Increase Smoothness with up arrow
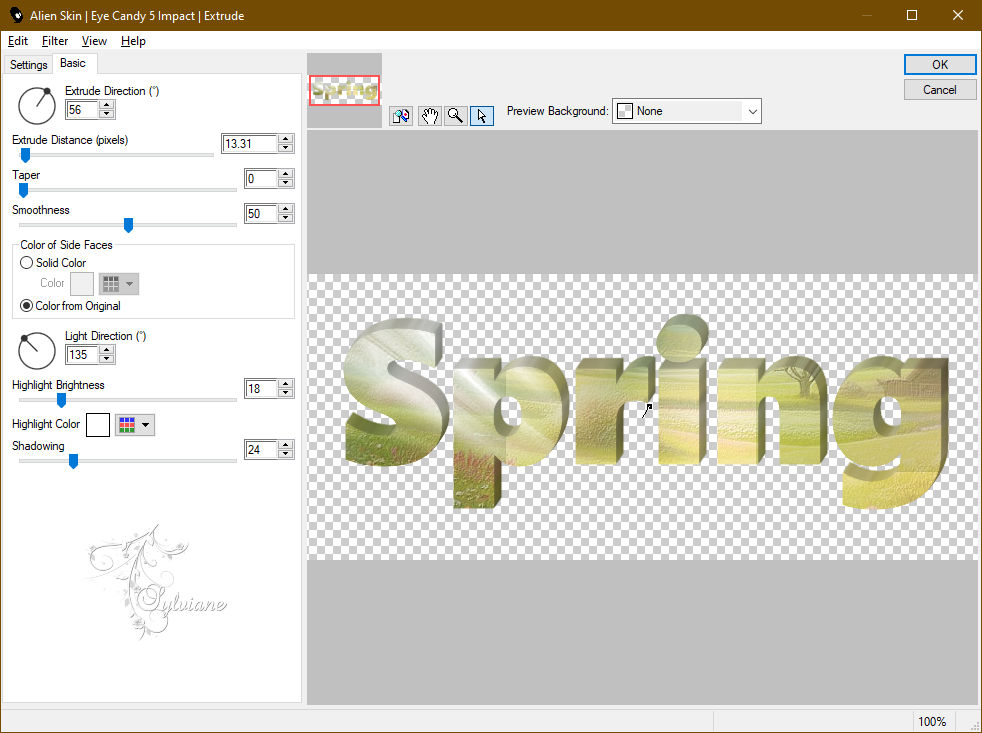Viewport: 982px width, 733px height. click(286, 209)
